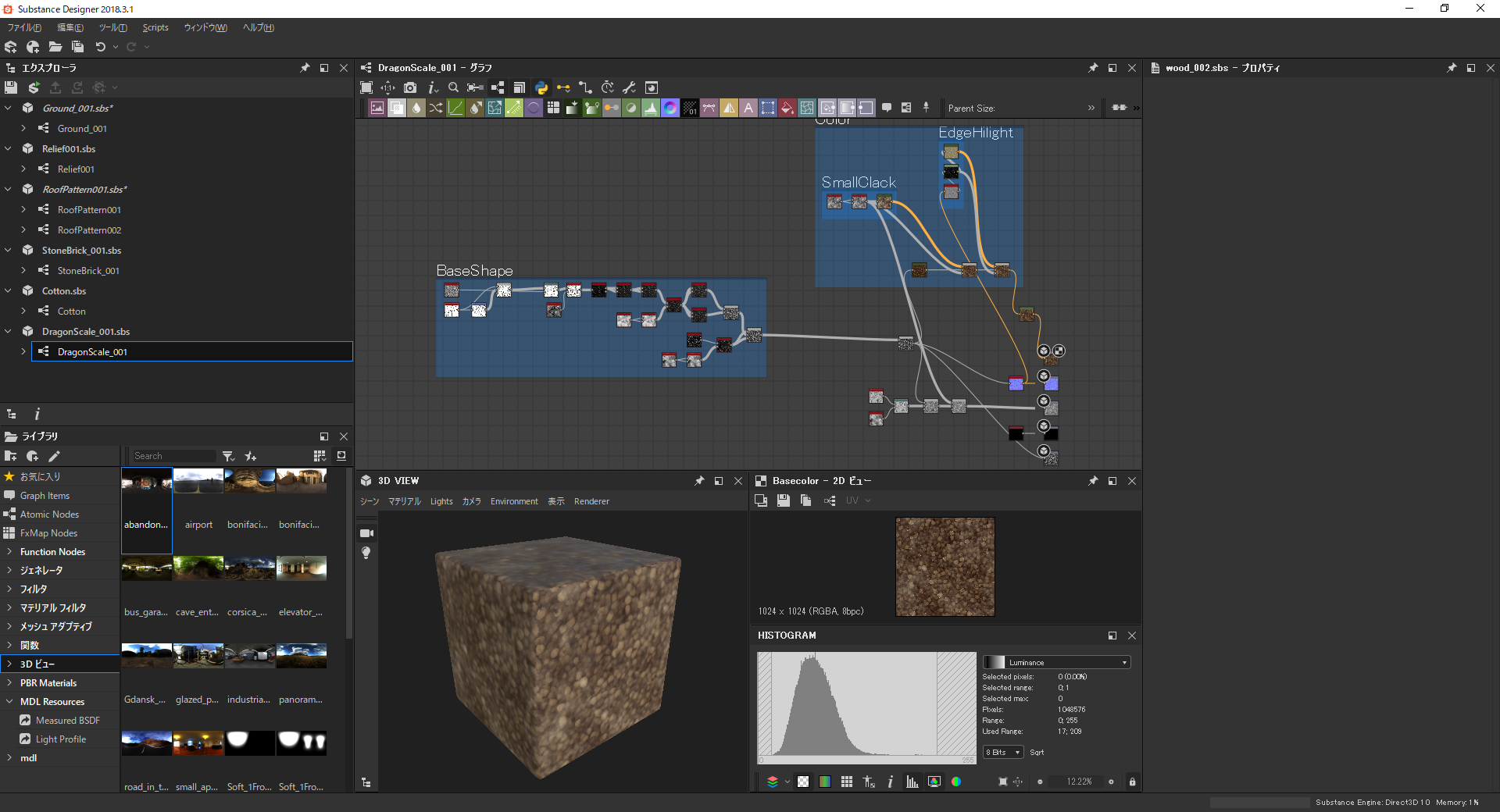Open the ファイル menu

pyautogui.click(x=24, y=27)
